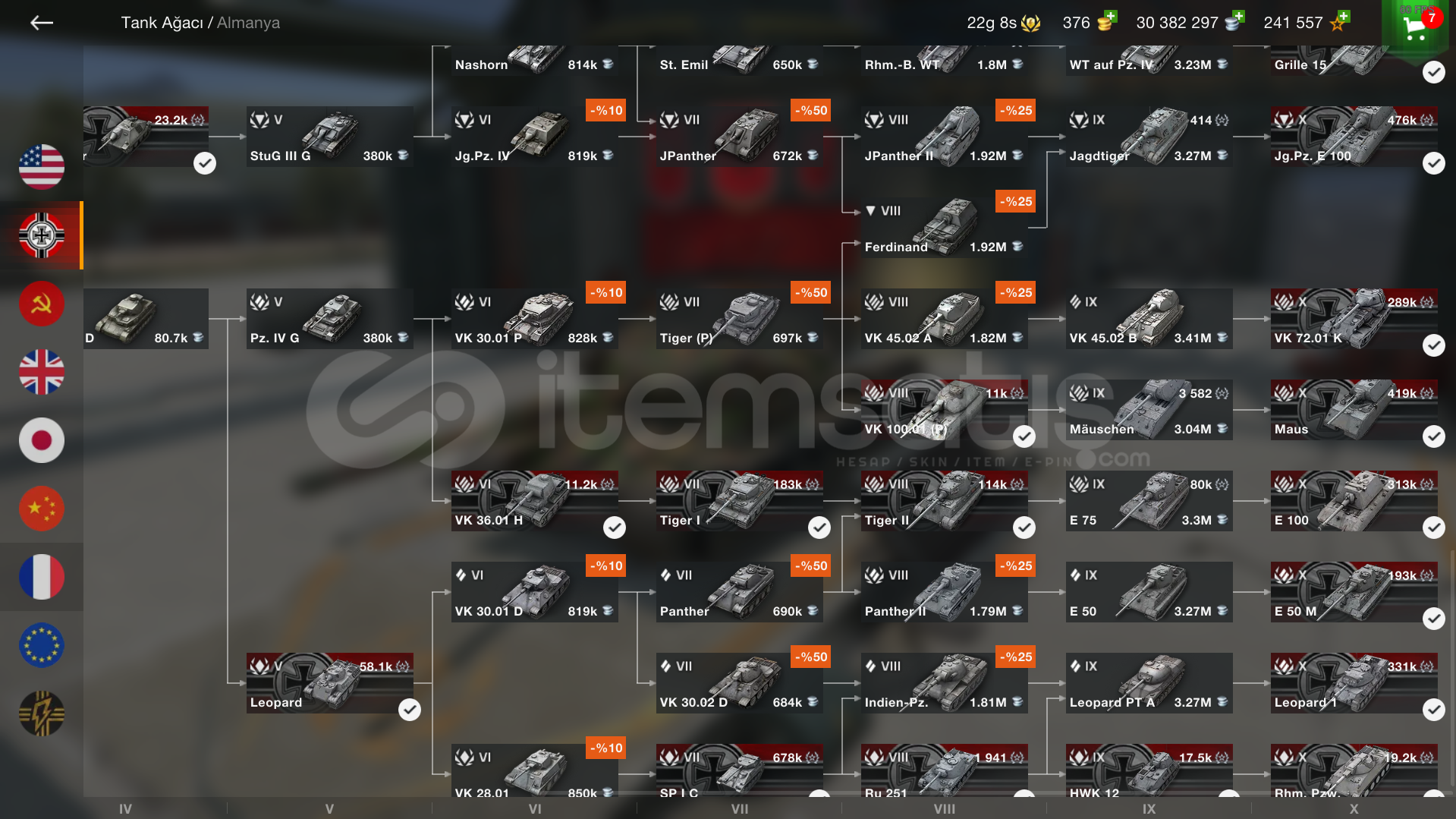
Task: Open the Jagdtiger tank card
Action: [1149, 137]
